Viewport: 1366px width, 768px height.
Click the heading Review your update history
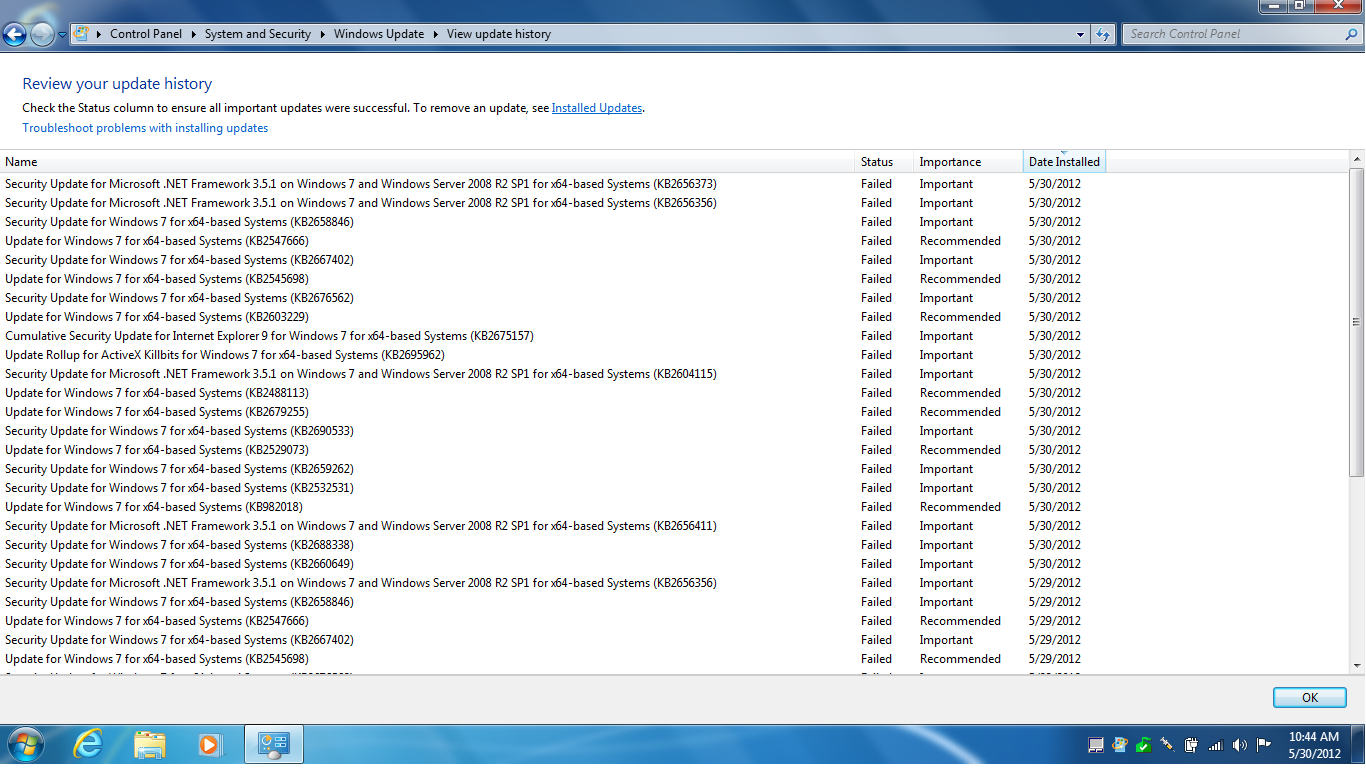pos(117,84)
